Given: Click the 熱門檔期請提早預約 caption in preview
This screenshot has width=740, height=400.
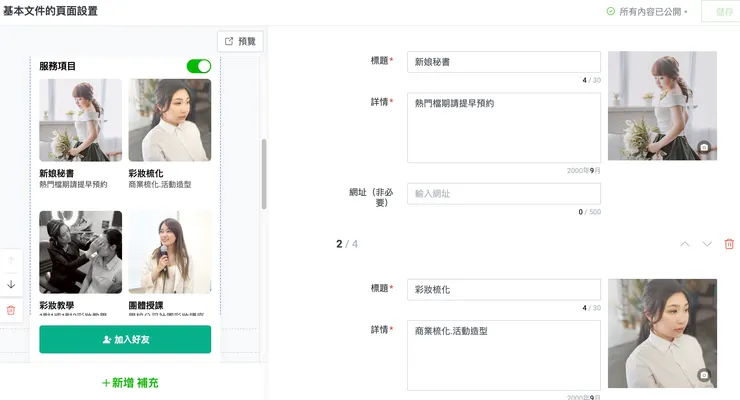Looking at the screenshot, I should point(73,184).
